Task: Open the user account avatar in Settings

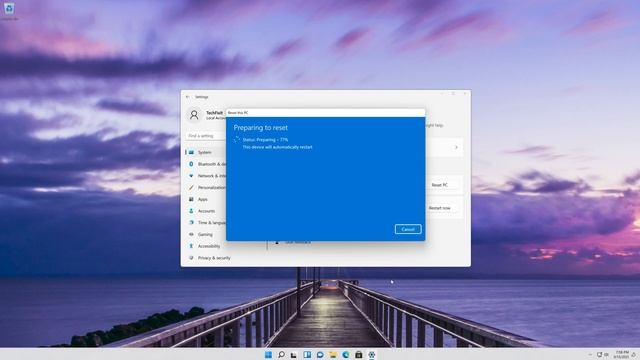Action: 194,115
